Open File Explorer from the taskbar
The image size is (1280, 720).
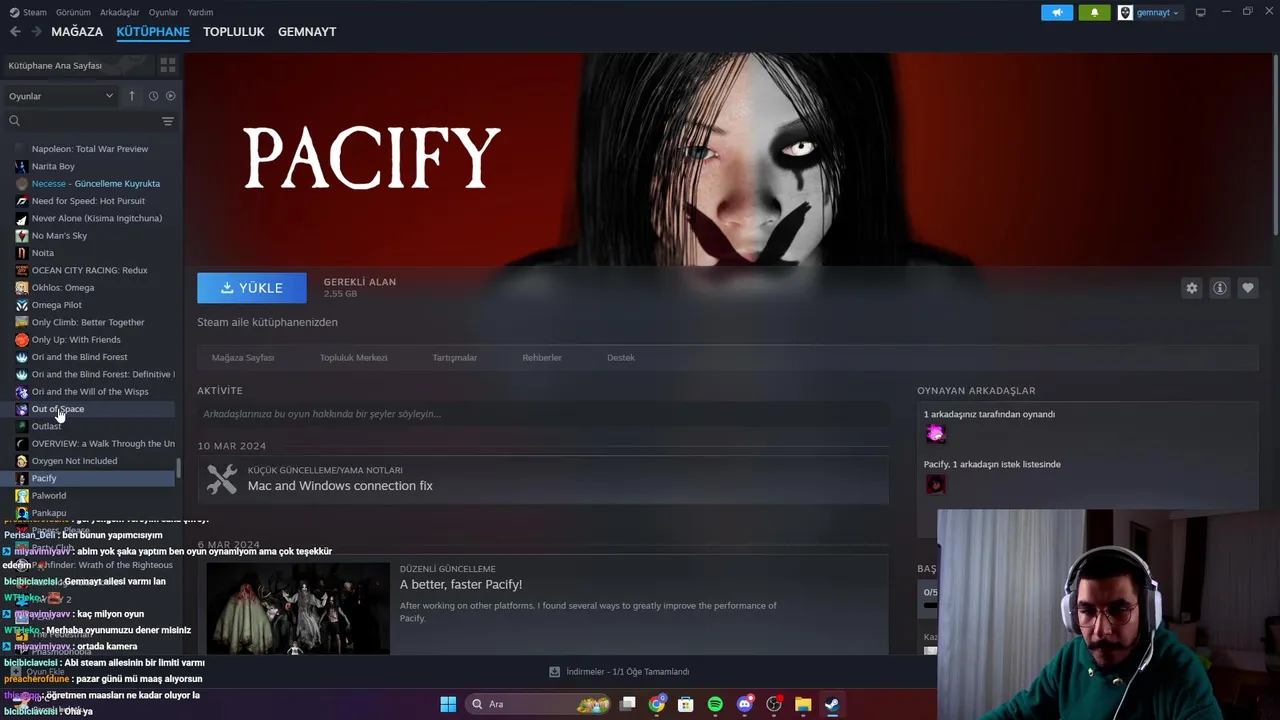click(803, 704)
